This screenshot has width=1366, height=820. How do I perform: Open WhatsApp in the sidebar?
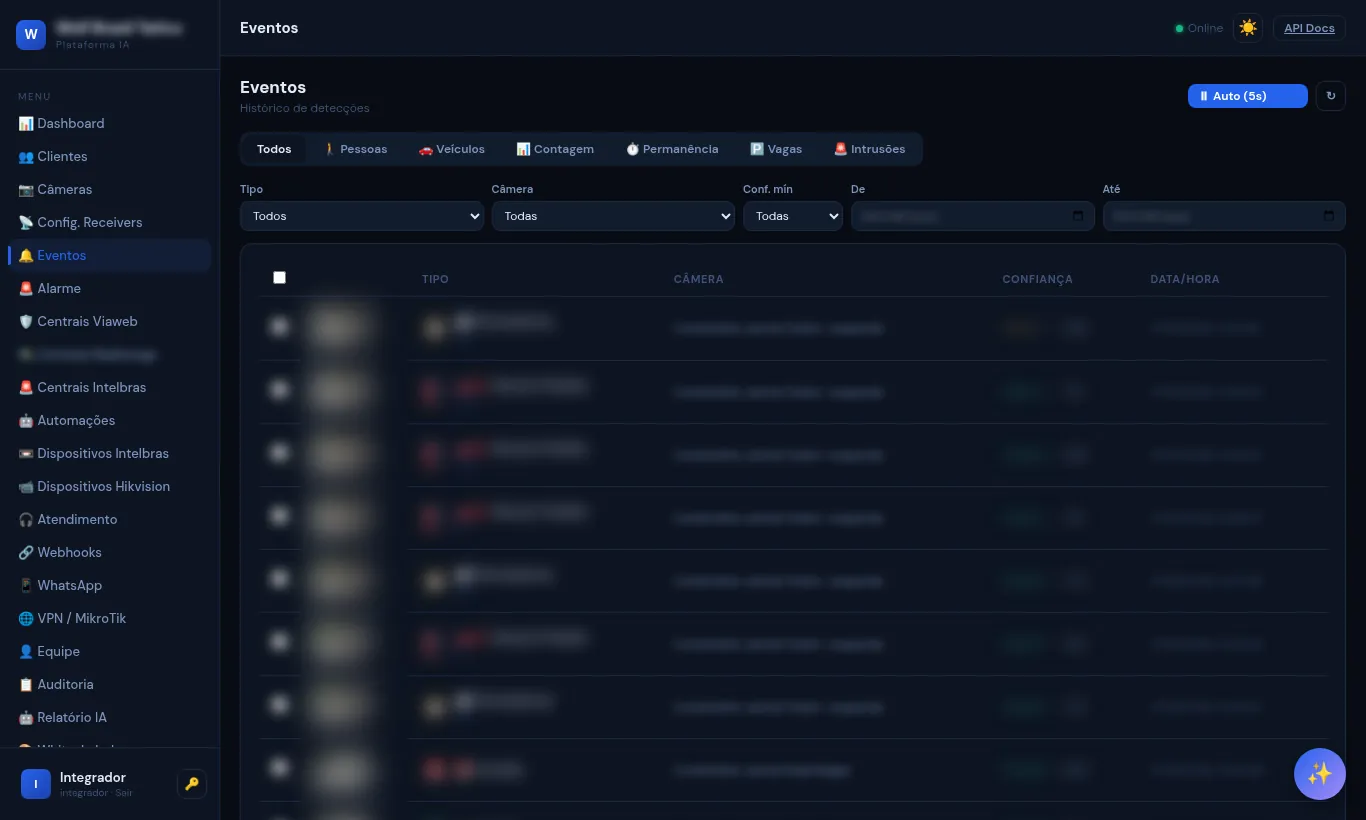[x=110, y=585]
